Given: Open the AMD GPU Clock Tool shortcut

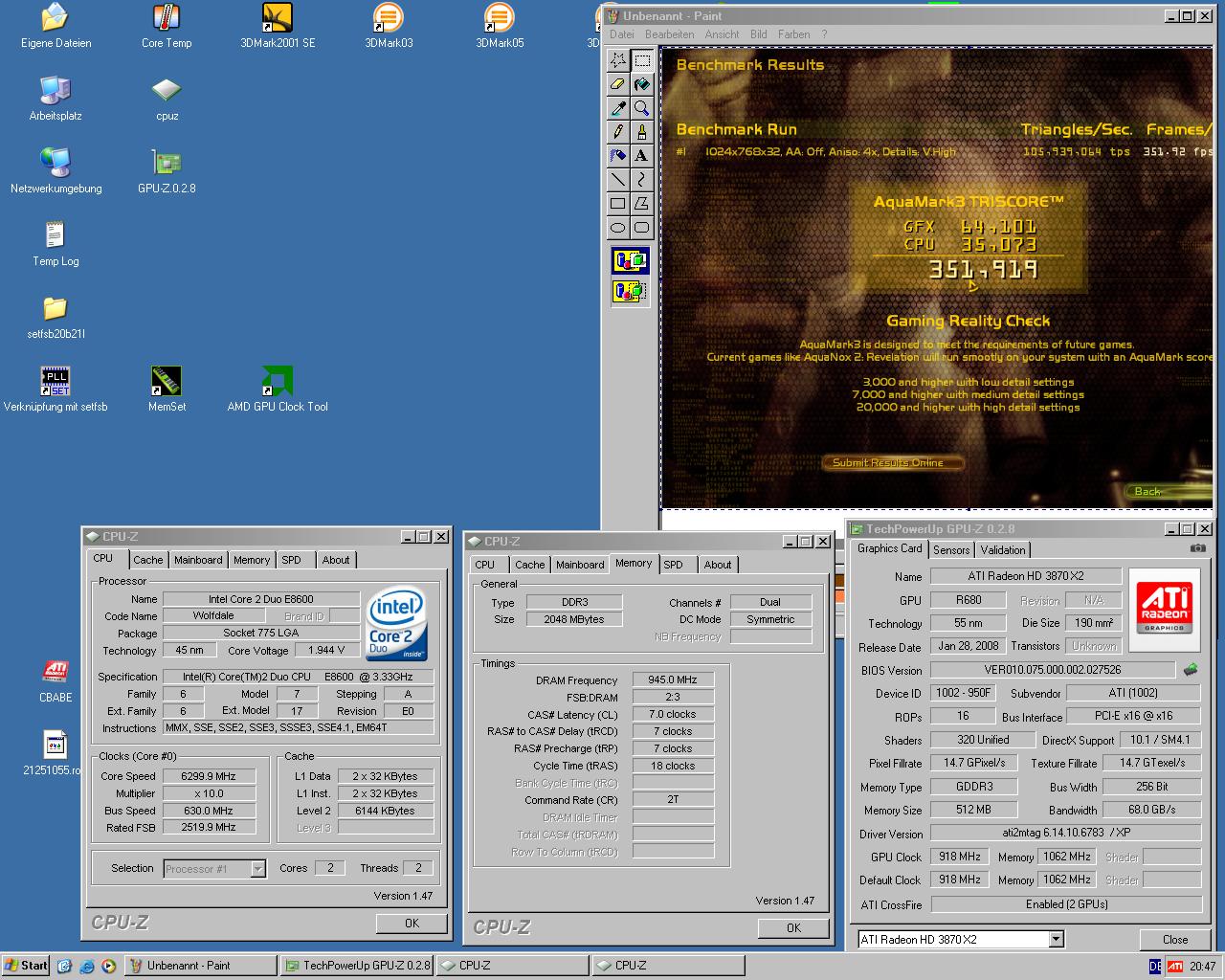Looking at the screenshot, I should pyautogui.click(x=278, y=390).
